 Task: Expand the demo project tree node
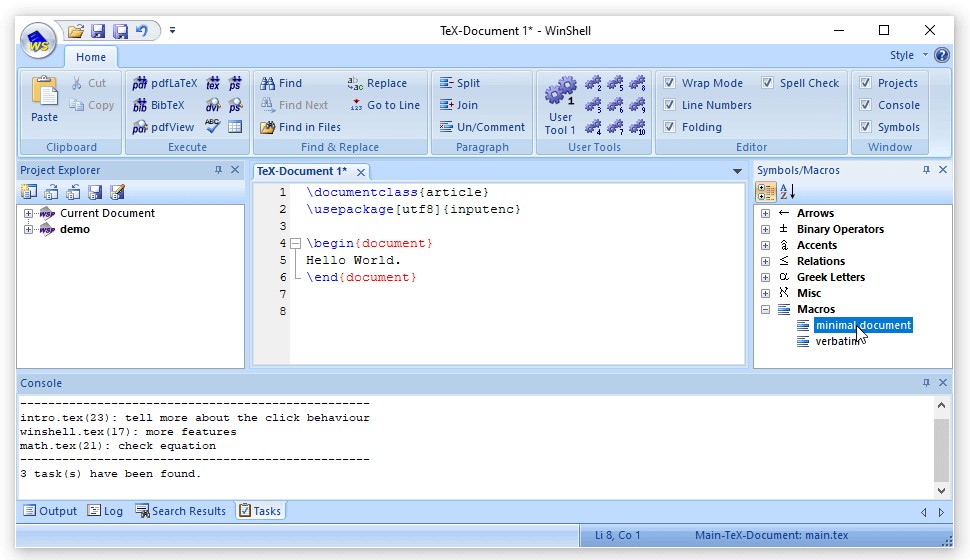[28, 229]
